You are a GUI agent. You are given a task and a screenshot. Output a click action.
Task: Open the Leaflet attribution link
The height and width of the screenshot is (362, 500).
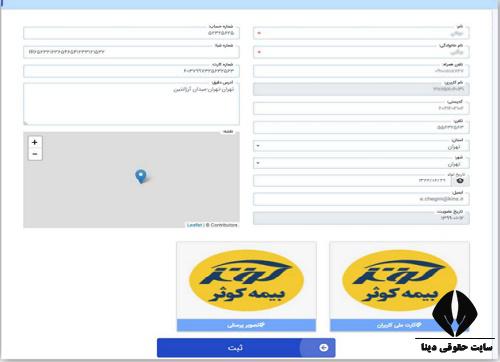click(194, 225)
